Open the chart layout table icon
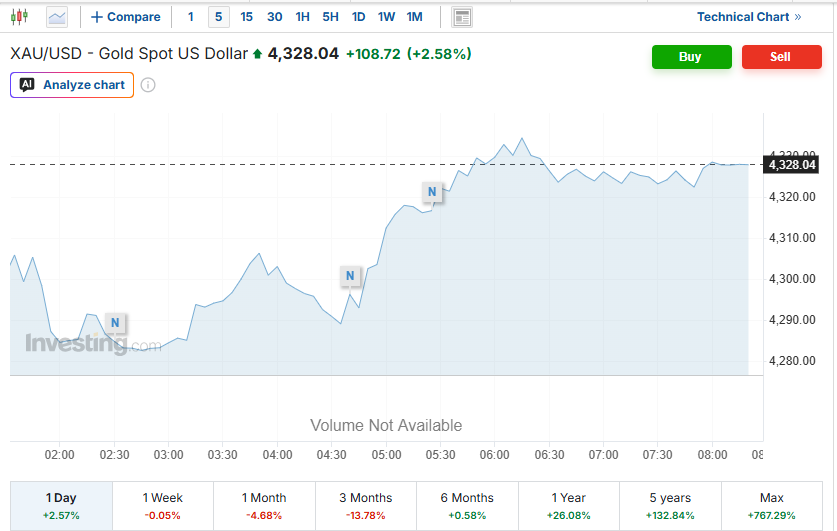Viewport: 837px width, 531px height. coord(462,17)
